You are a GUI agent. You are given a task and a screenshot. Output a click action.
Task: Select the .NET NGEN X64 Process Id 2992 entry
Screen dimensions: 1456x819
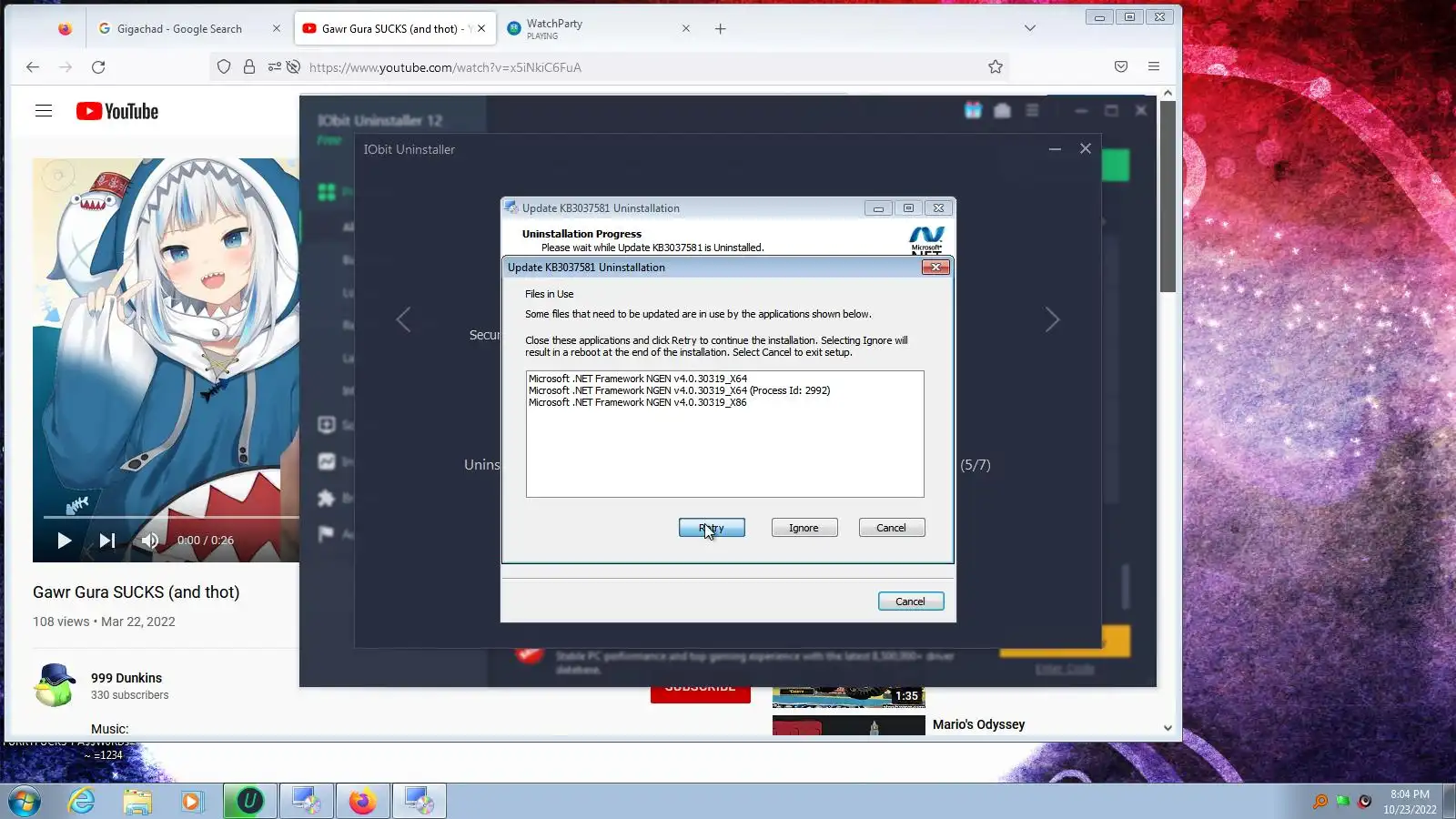point(679,390)
